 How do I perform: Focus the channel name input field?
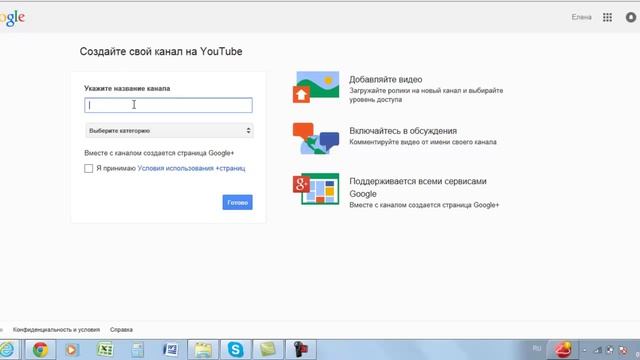point(168,105)
